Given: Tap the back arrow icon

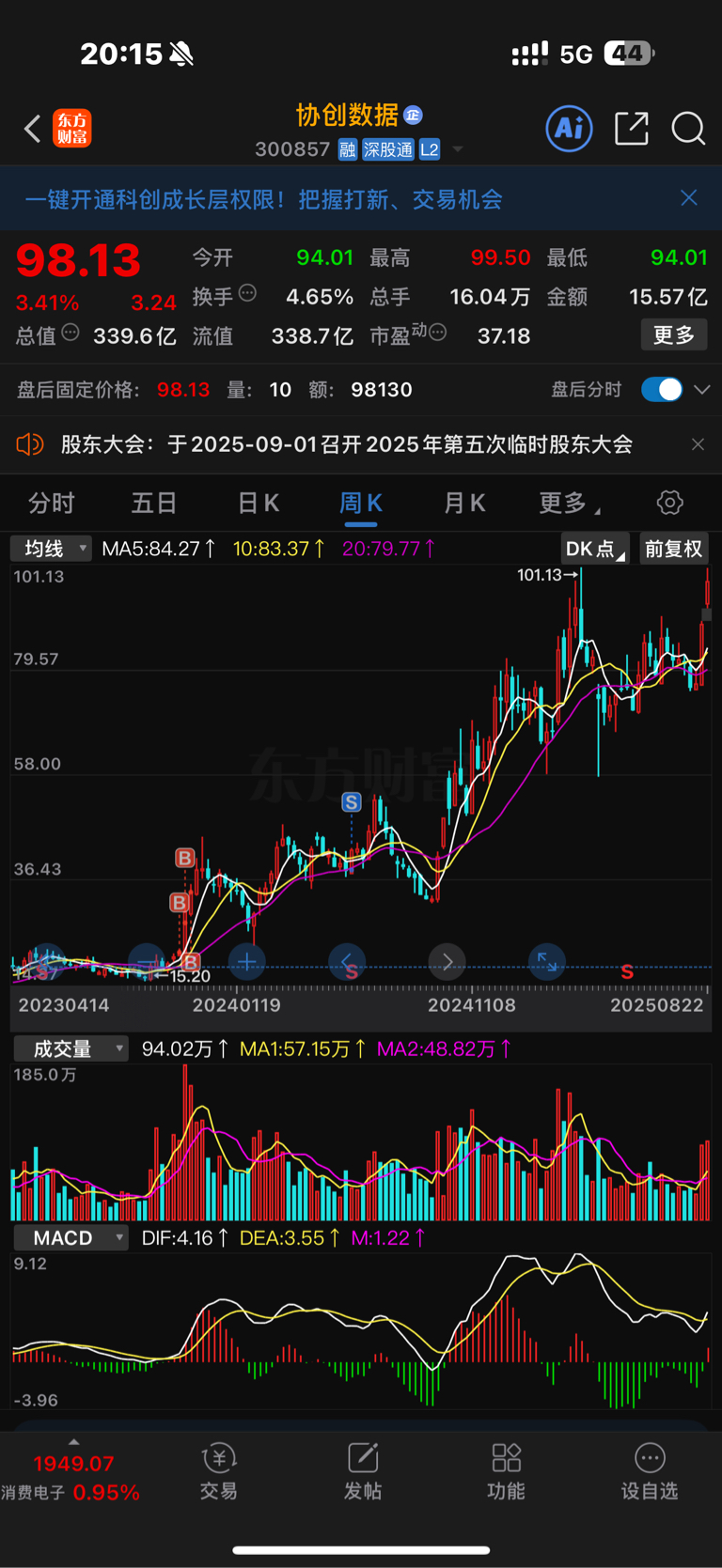Looking at the screenshot, I should [33, 129].
